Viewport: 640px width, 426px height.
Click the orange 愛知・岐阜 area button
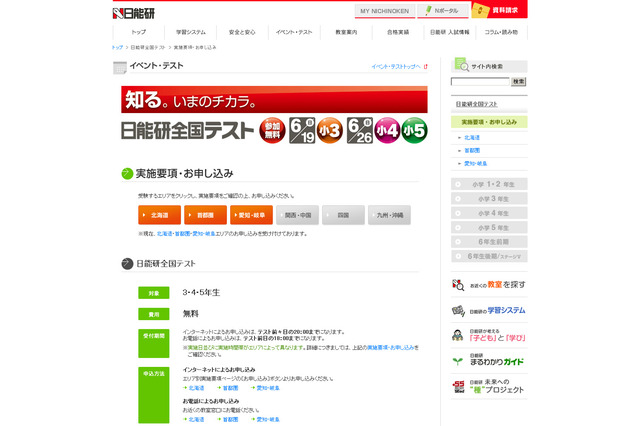[x=251, y=215]
